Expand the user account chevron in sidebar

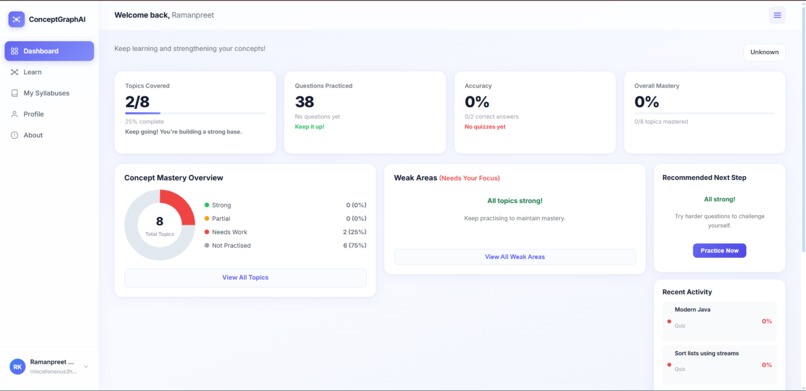[x=86, y=366]
